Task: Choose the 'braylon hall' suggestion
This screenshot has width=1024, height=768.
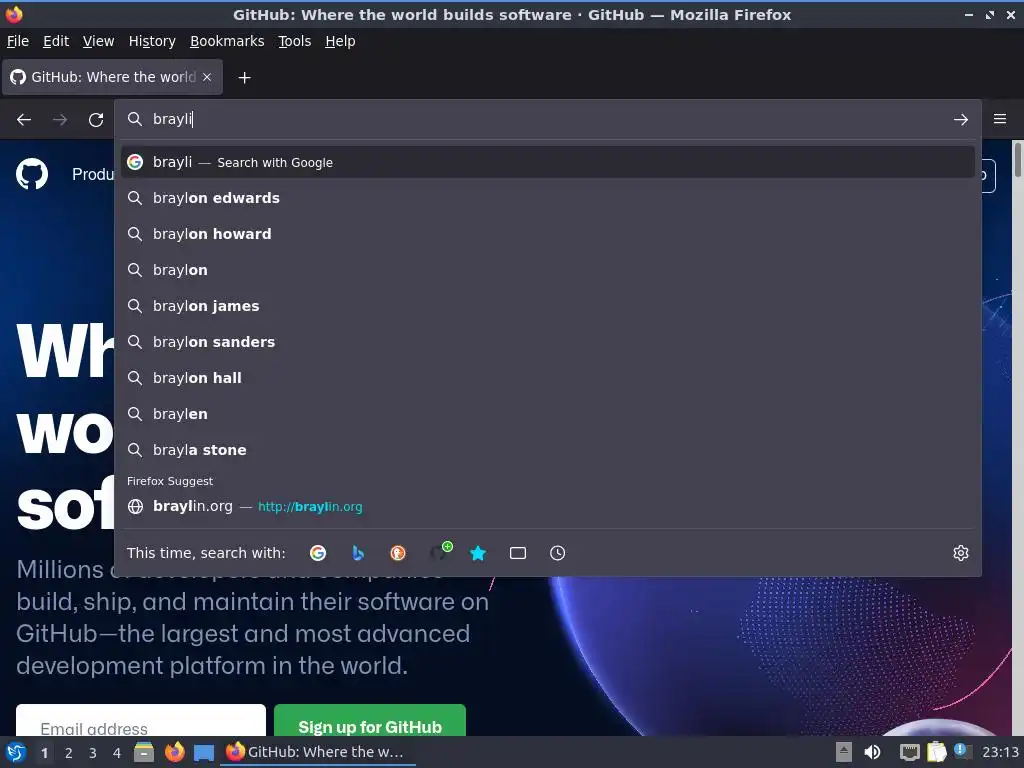Action: click(x=547, y=377)
